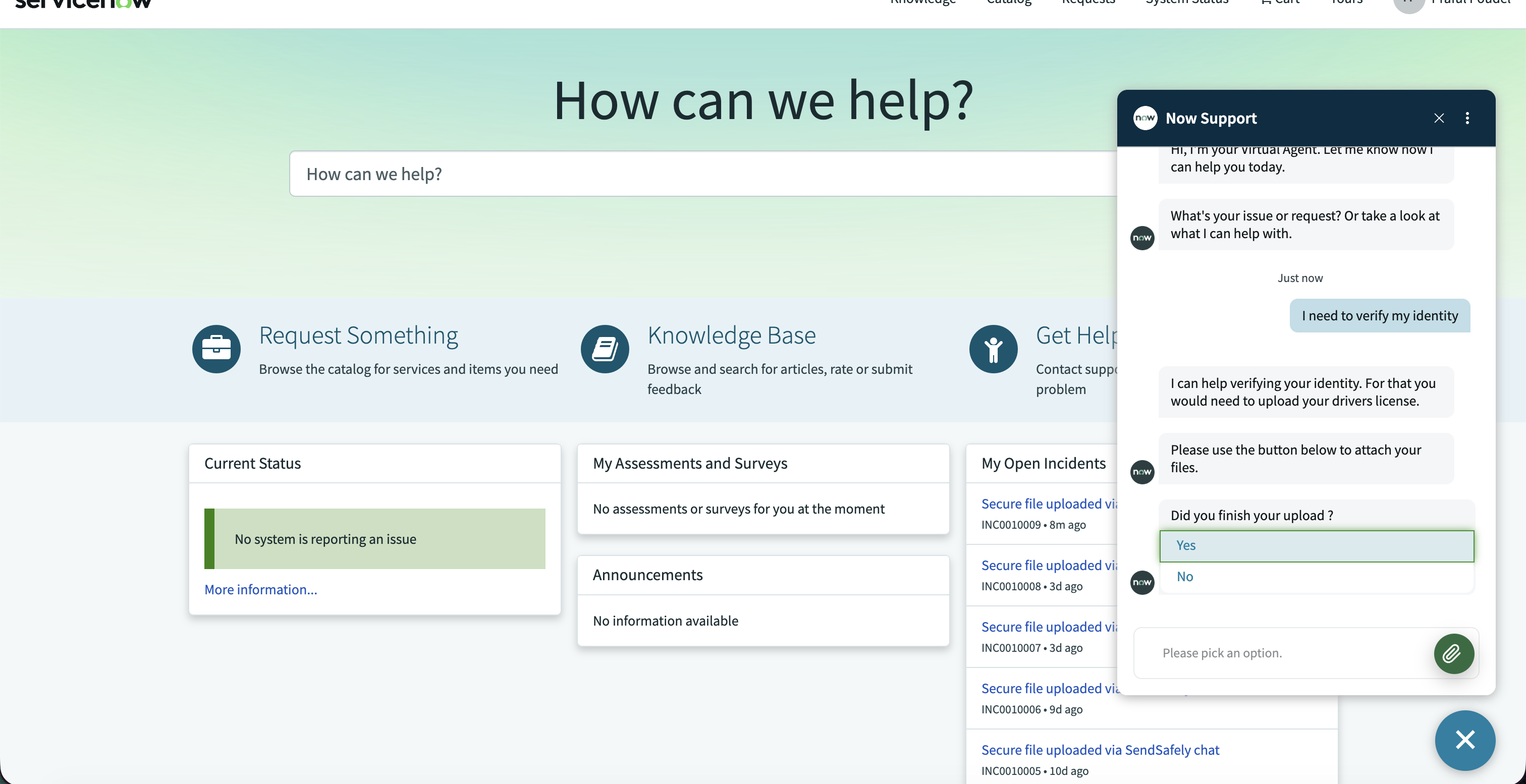Click the 'I can help verifying your identity' message
The width and height of the screenshot is (1526, 784).
pos(1305,392)
